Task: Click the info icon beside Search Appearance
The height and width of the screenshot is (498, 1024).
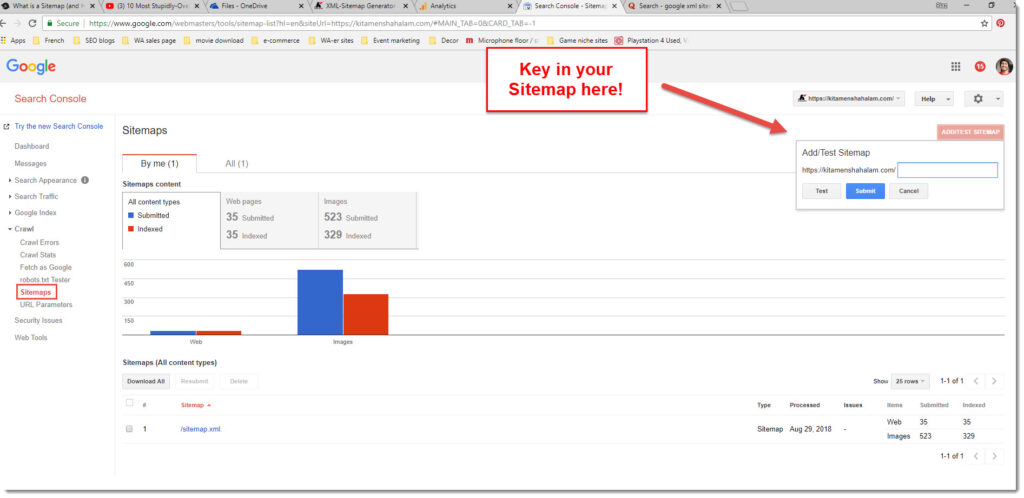Action: tap(85, 180)
